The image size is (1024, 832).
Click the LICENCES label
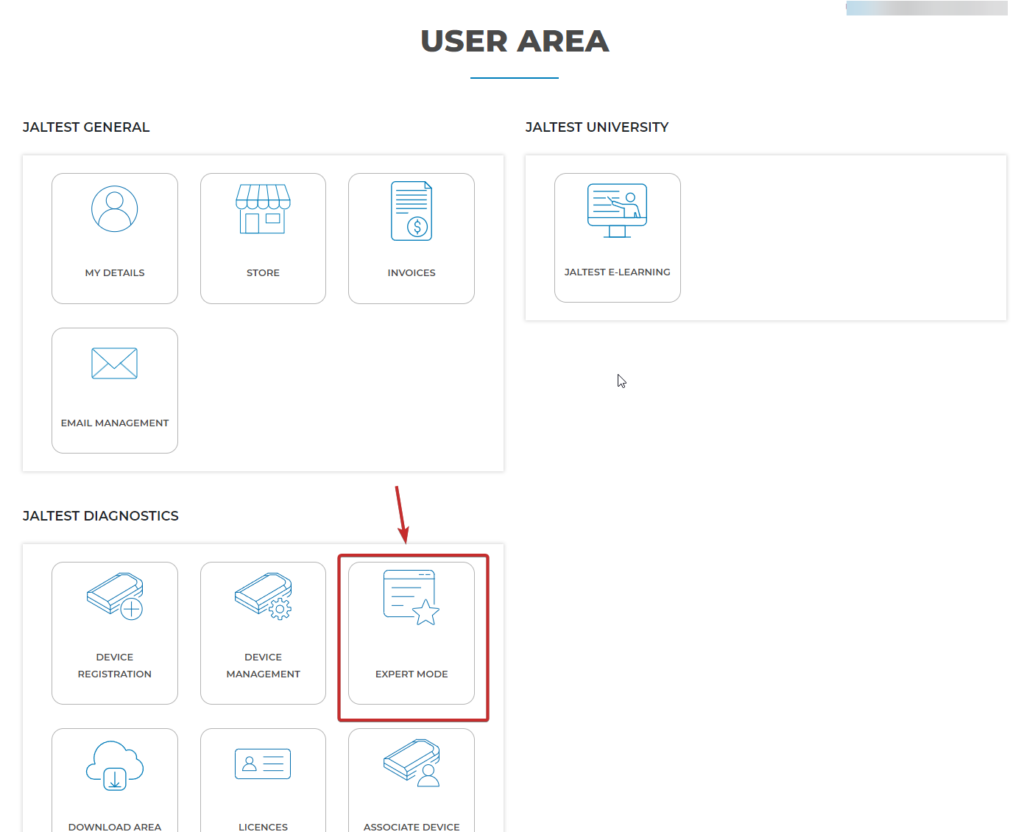coord(263,827)
